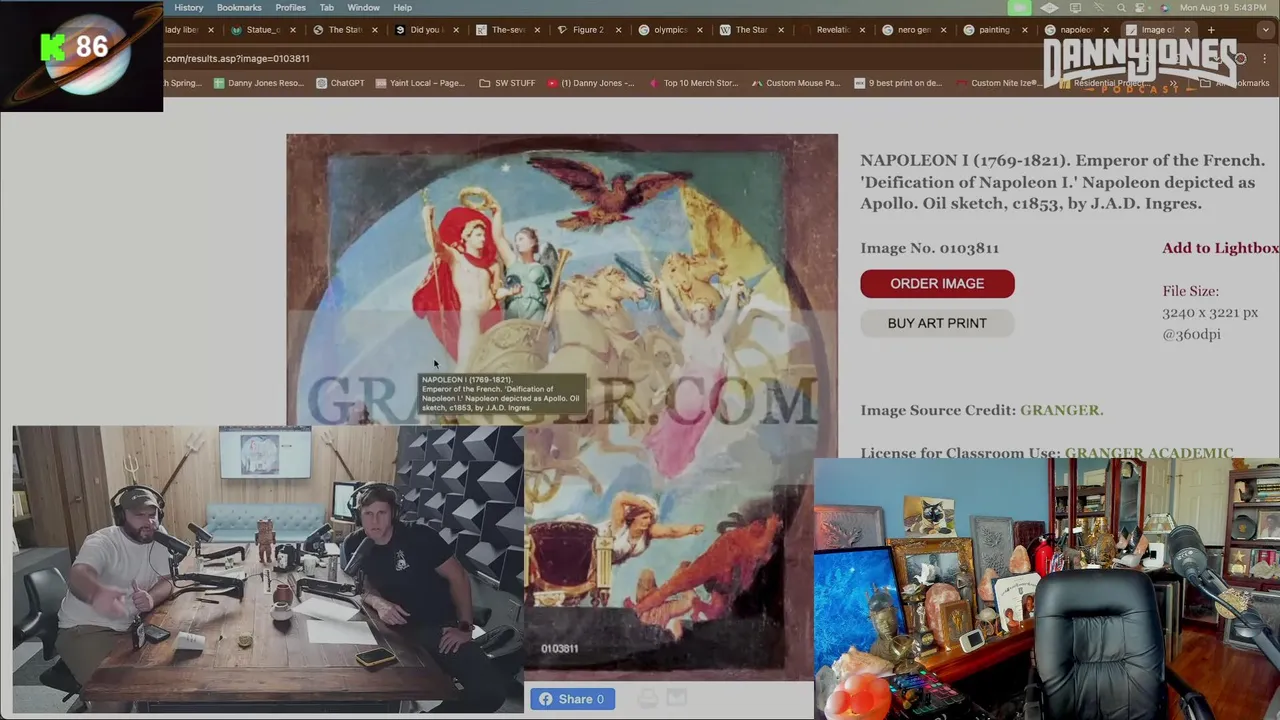Open the 'Custom Nite Ize®...' bookmark
This screenshot has height=720, width=1280.
(x=1001, y=83)
